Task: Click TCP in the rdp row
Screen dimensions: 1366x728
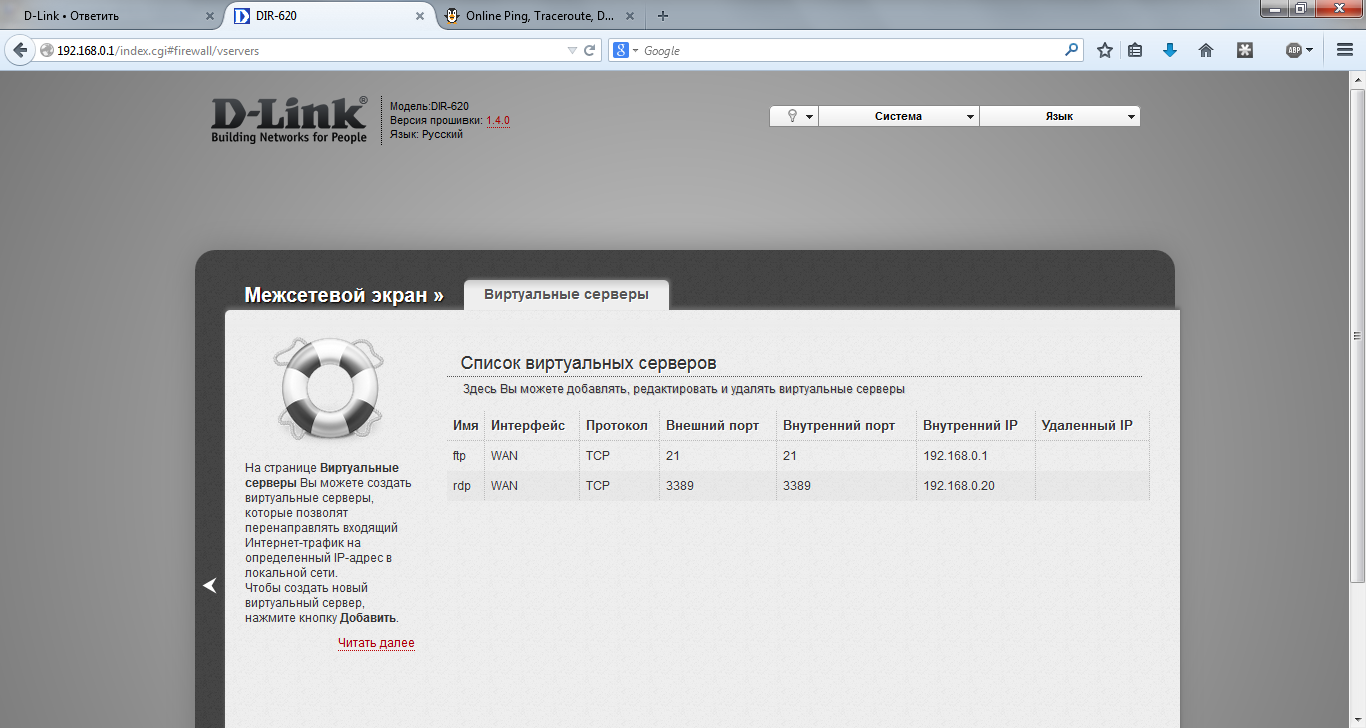Action: [598, 486]
